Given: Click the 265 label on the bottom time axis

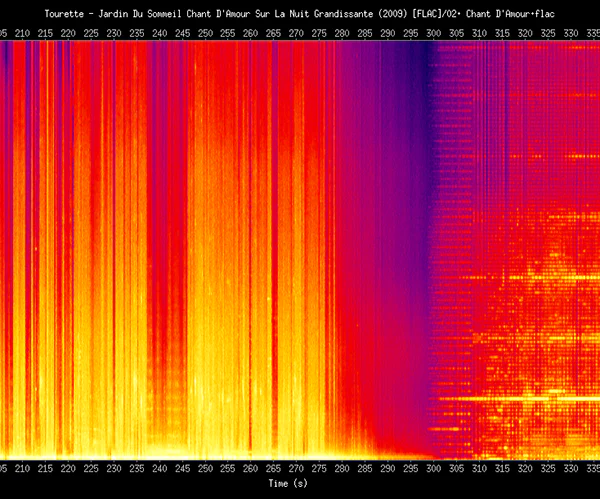Looking at the screenshot, I should [274, 468].
